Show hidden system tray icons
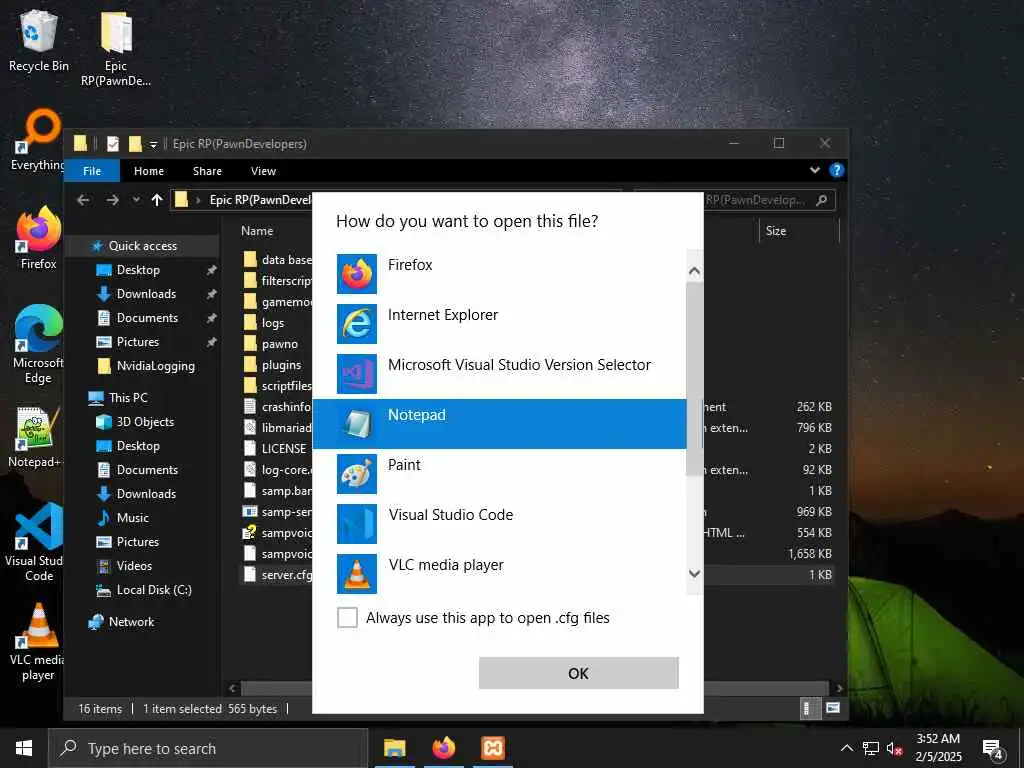This screenshot has width=1024, height=768. [x=846, y=748]
